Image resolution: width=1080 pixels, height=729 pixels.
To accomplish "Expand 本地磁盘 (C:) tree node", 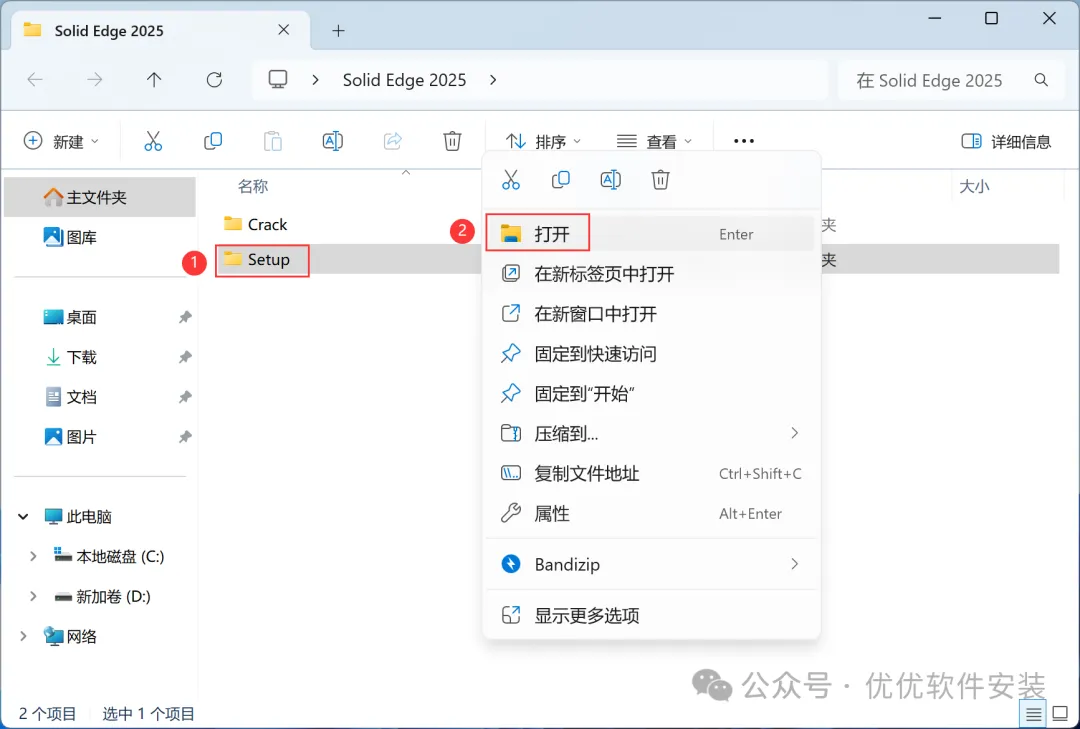I will tap(32, 556).
